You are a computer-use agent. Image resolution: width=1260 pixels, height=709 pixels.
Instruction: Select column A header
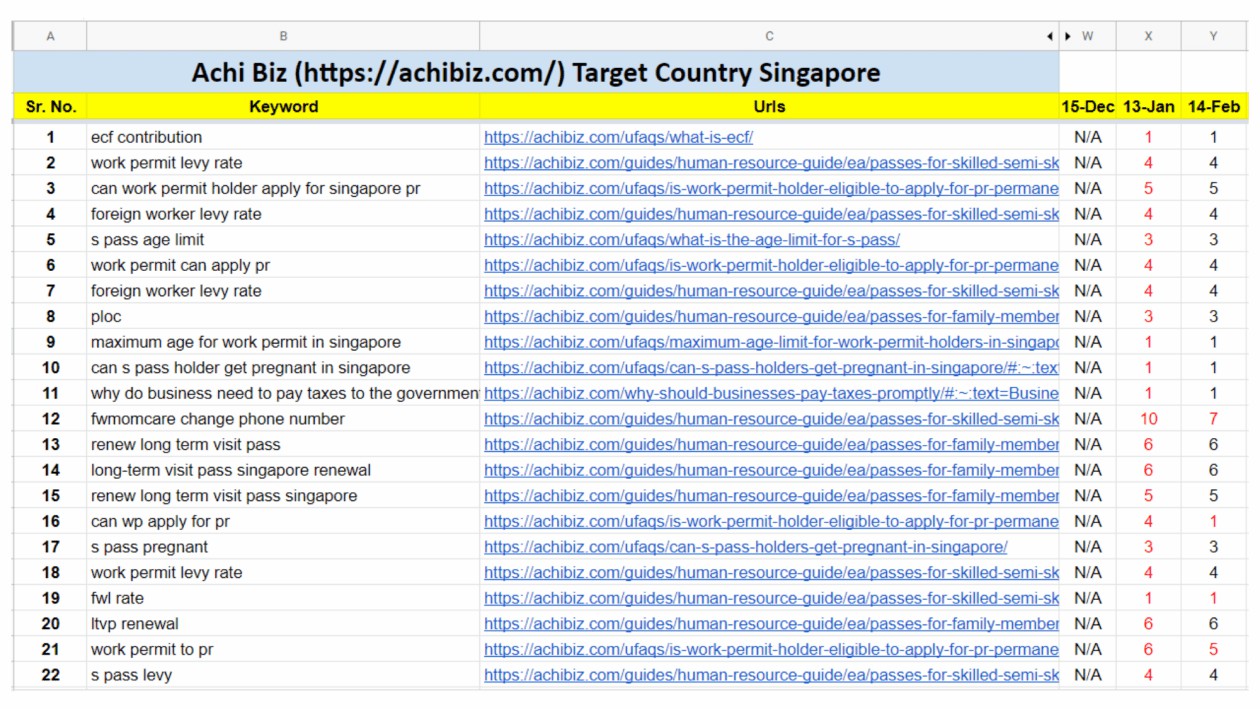[50, 36]
